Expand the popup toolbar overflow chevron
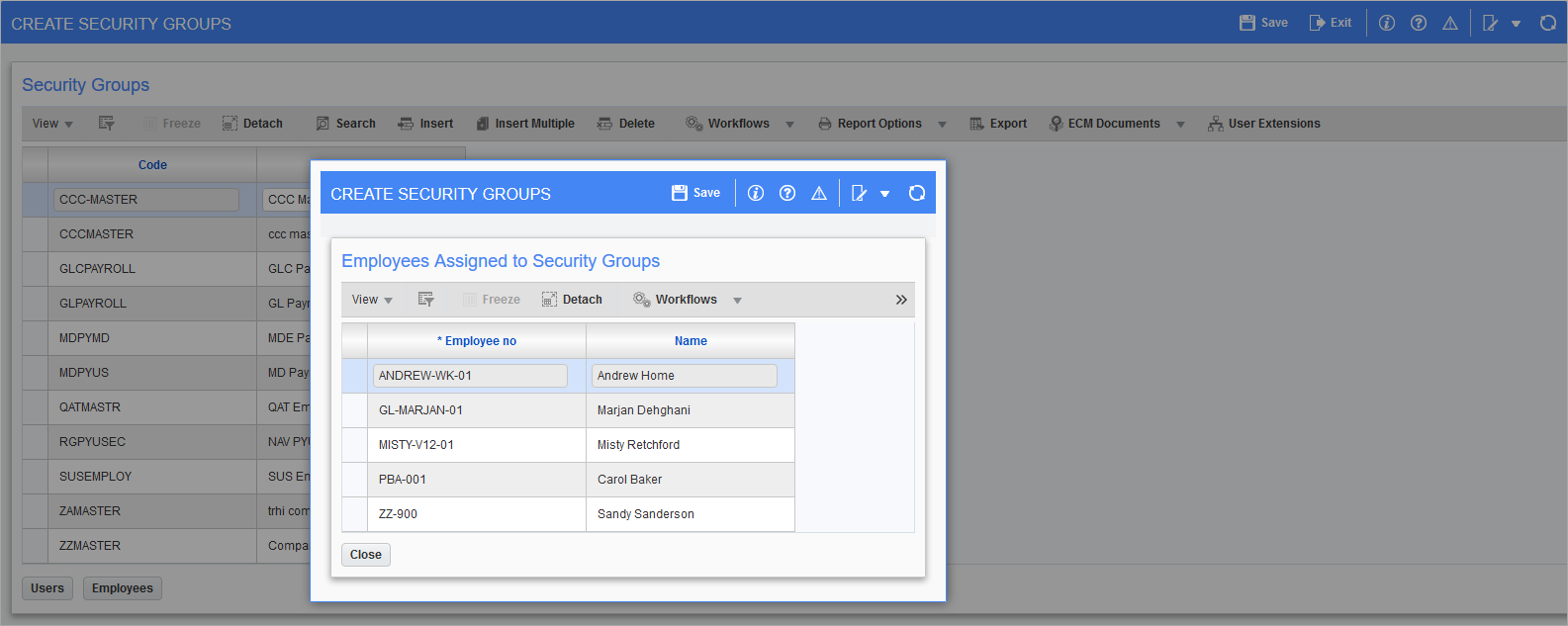The width and height of the screenshot is (1568, 626). (x=901, y=300)
